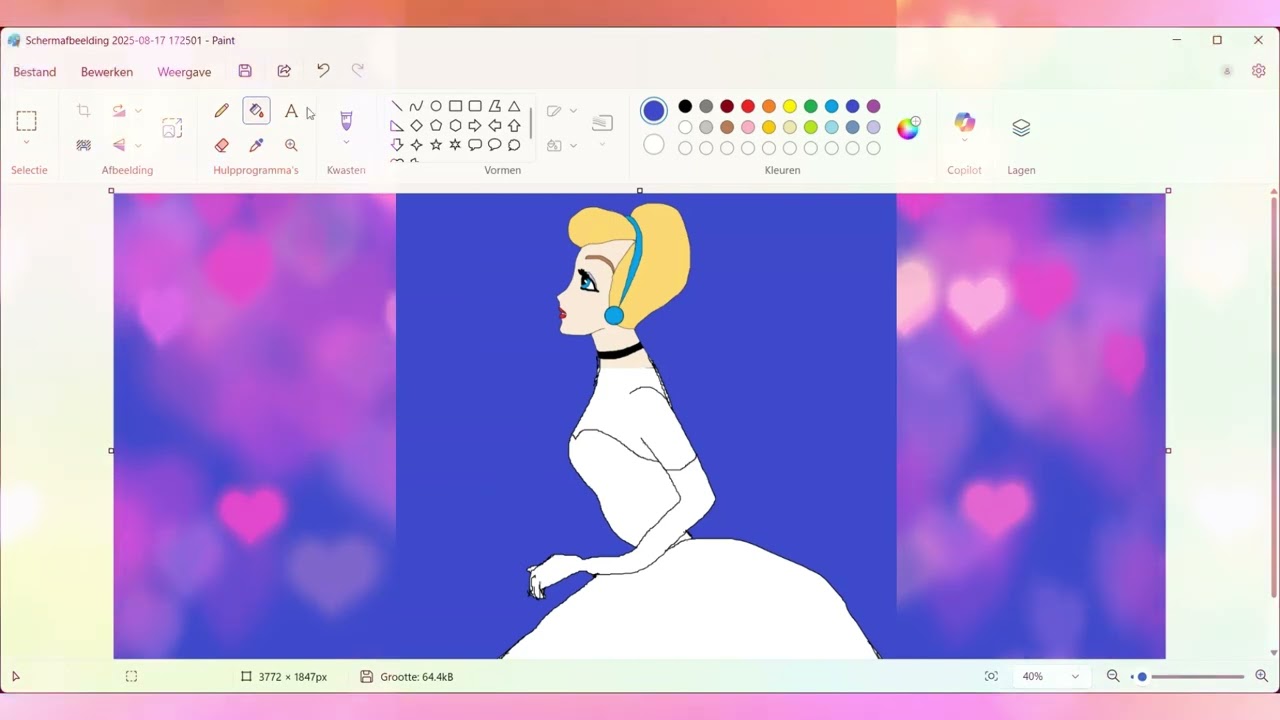Viewport: 1280px width, 720px height.
Task: Open the Copilot button
Action: coord(964,122)
